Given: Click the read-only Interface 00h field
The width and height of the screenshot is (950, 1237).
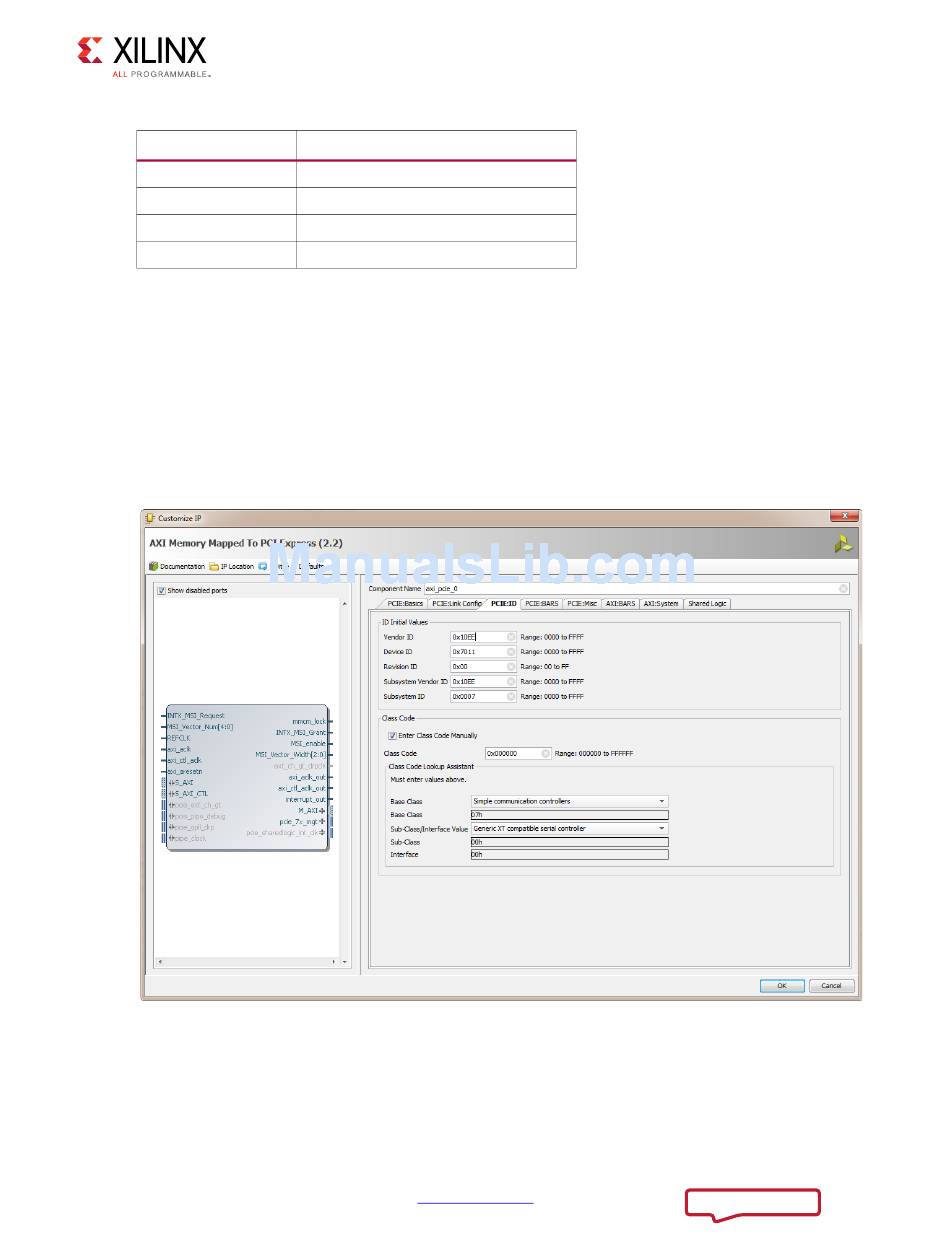Looking at the screenshot, I should click(x=570, y=855).
